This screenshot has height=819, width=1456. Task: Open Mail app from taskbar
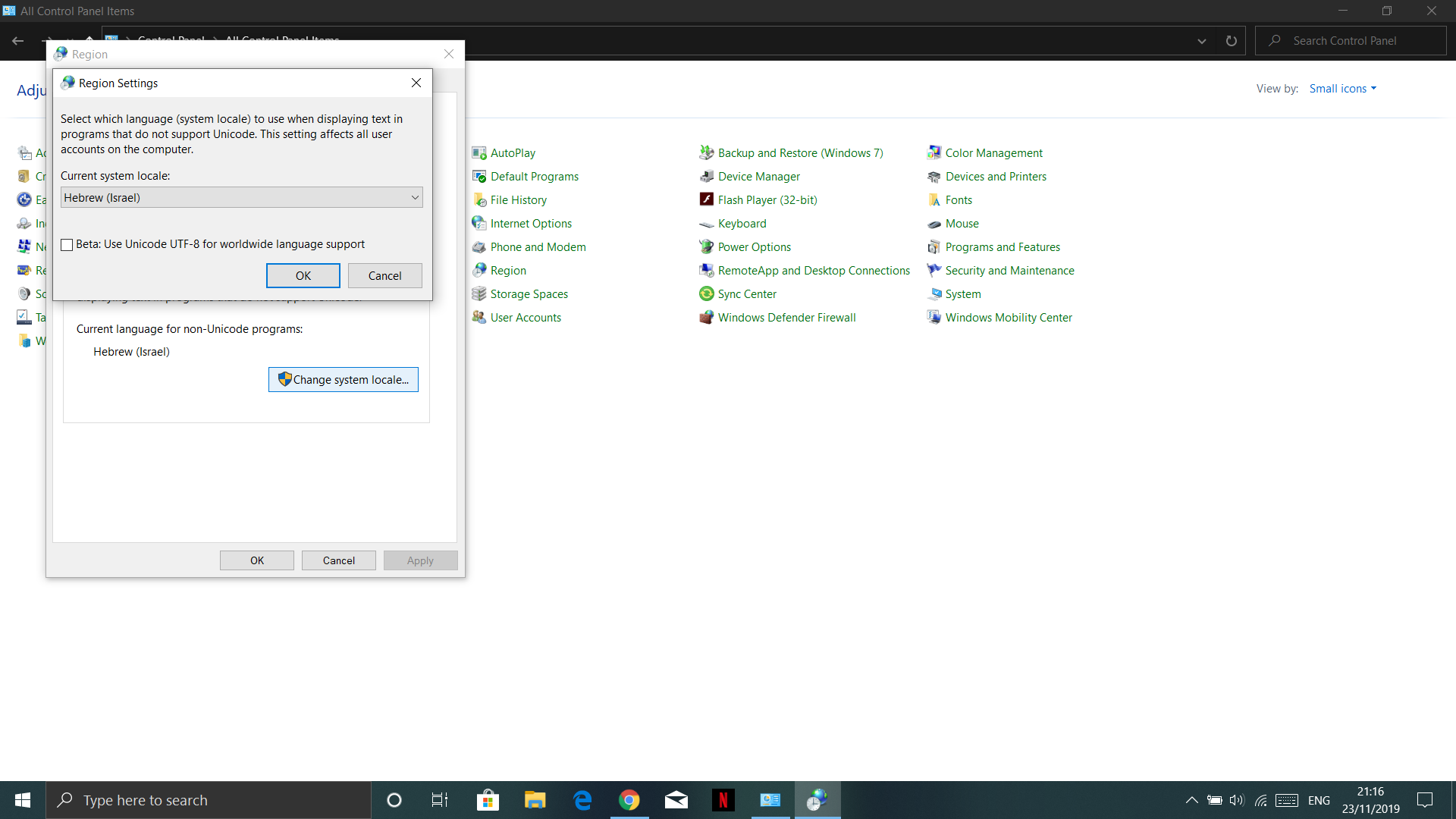676,800
